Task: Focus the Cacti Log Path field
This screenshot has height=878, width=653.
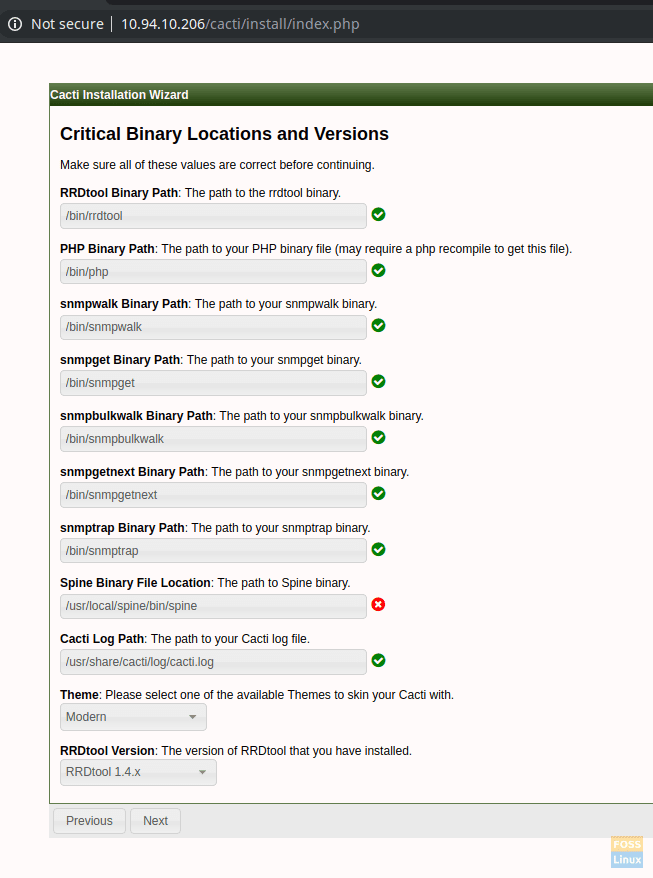Action: [213, 662]
